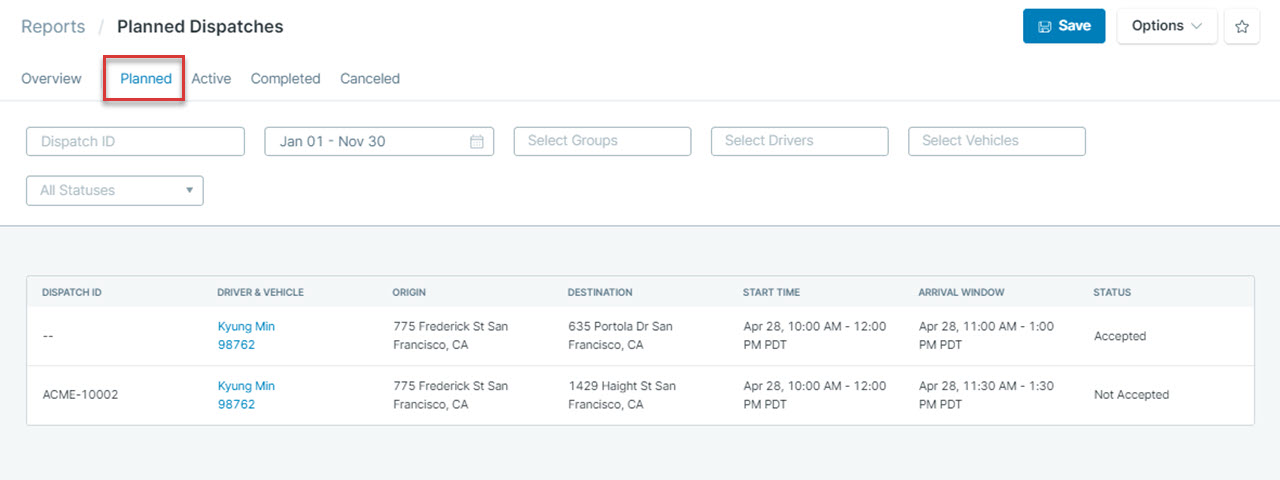
Task: Favorite this report with the star icon
Action: tap(1242, 27)
